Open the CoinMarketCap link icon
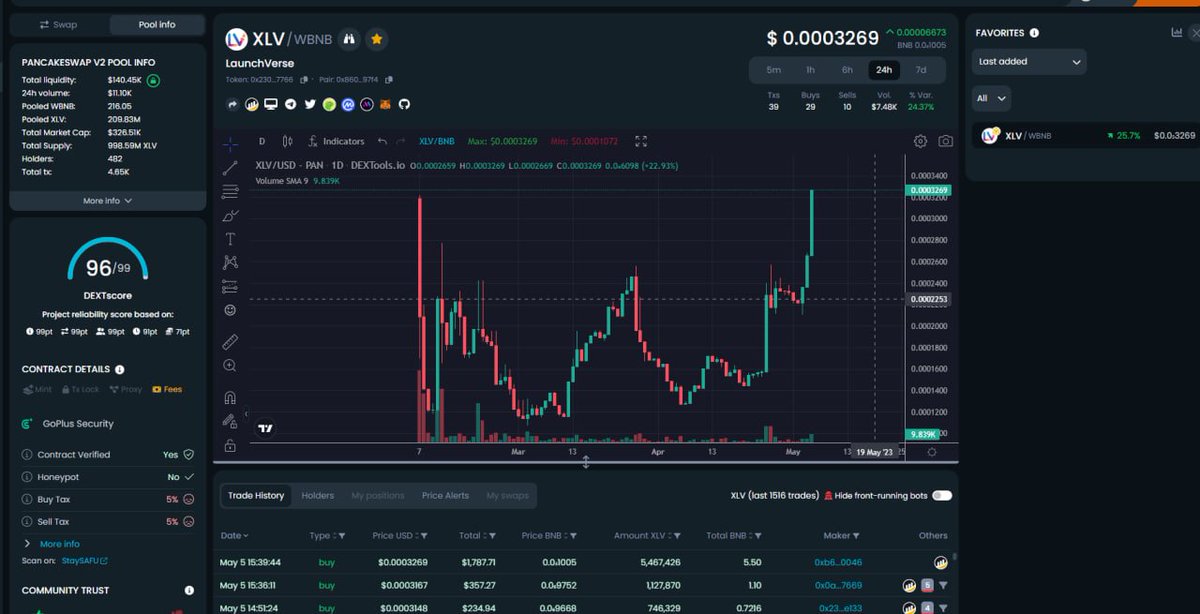This screenshot has height=614, width=1200. pos(348,104)
